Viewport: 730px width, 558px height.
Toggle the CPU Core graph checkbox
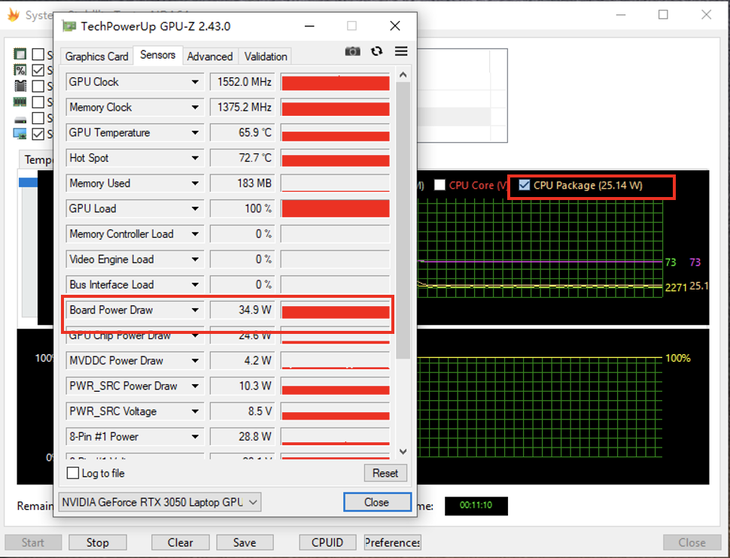439,185
